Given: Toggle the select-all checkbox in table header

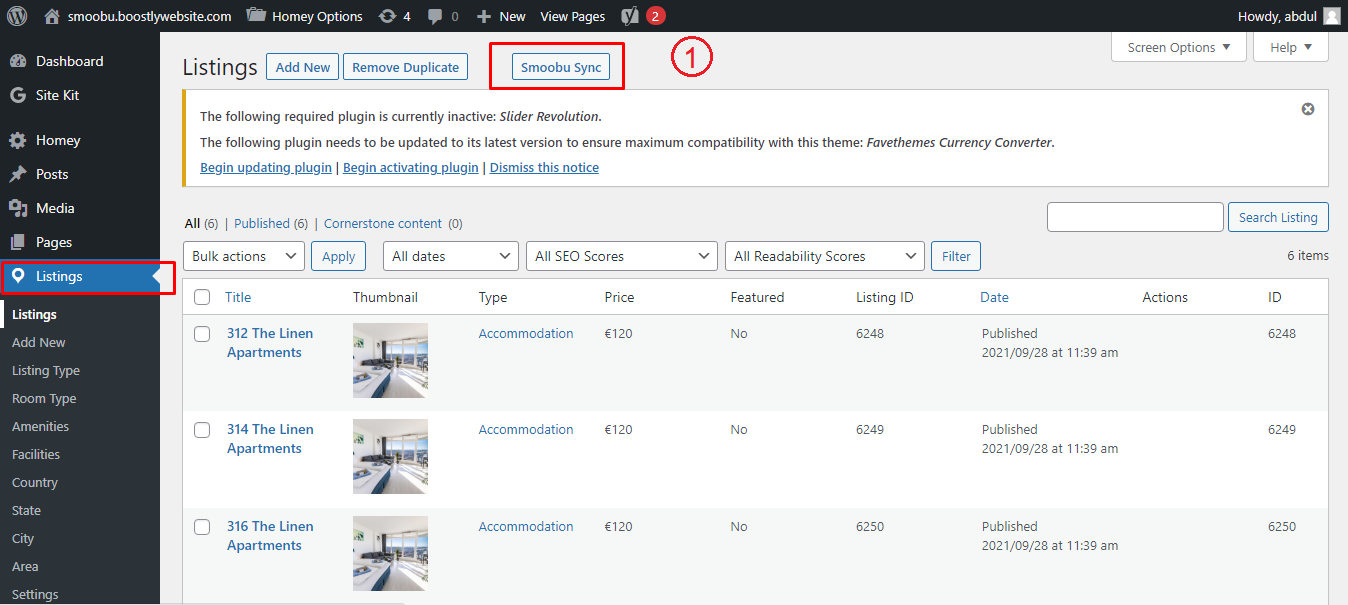Looking at the screenshot, I should [x=202, y=297].
